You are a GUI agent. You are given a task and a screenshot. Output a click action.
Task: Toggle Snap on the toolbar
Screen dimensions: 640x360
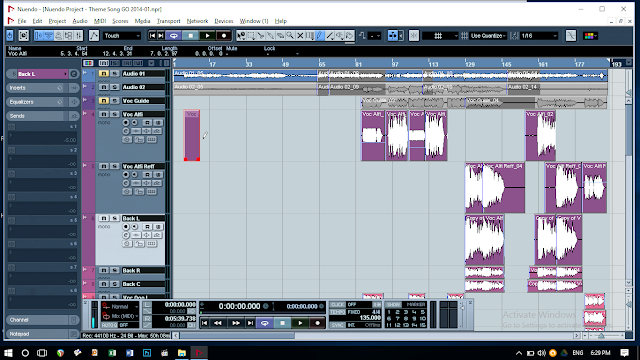[414, 36]
